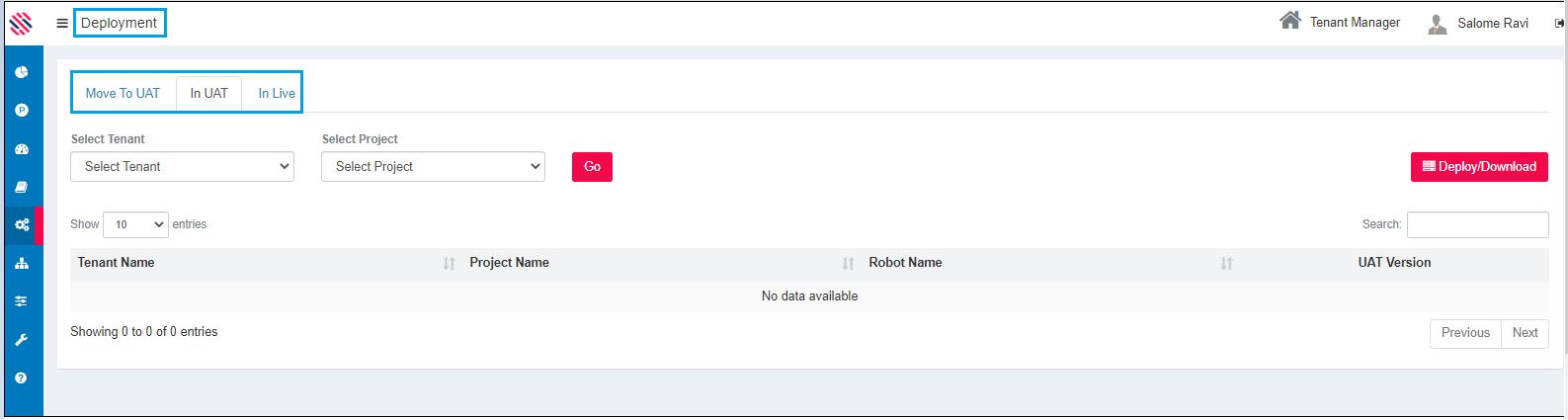Image resolution: width=1568 pixels, height=420 pixels.
Task: Click the active gears icon in sidebar
Action: 21,225
